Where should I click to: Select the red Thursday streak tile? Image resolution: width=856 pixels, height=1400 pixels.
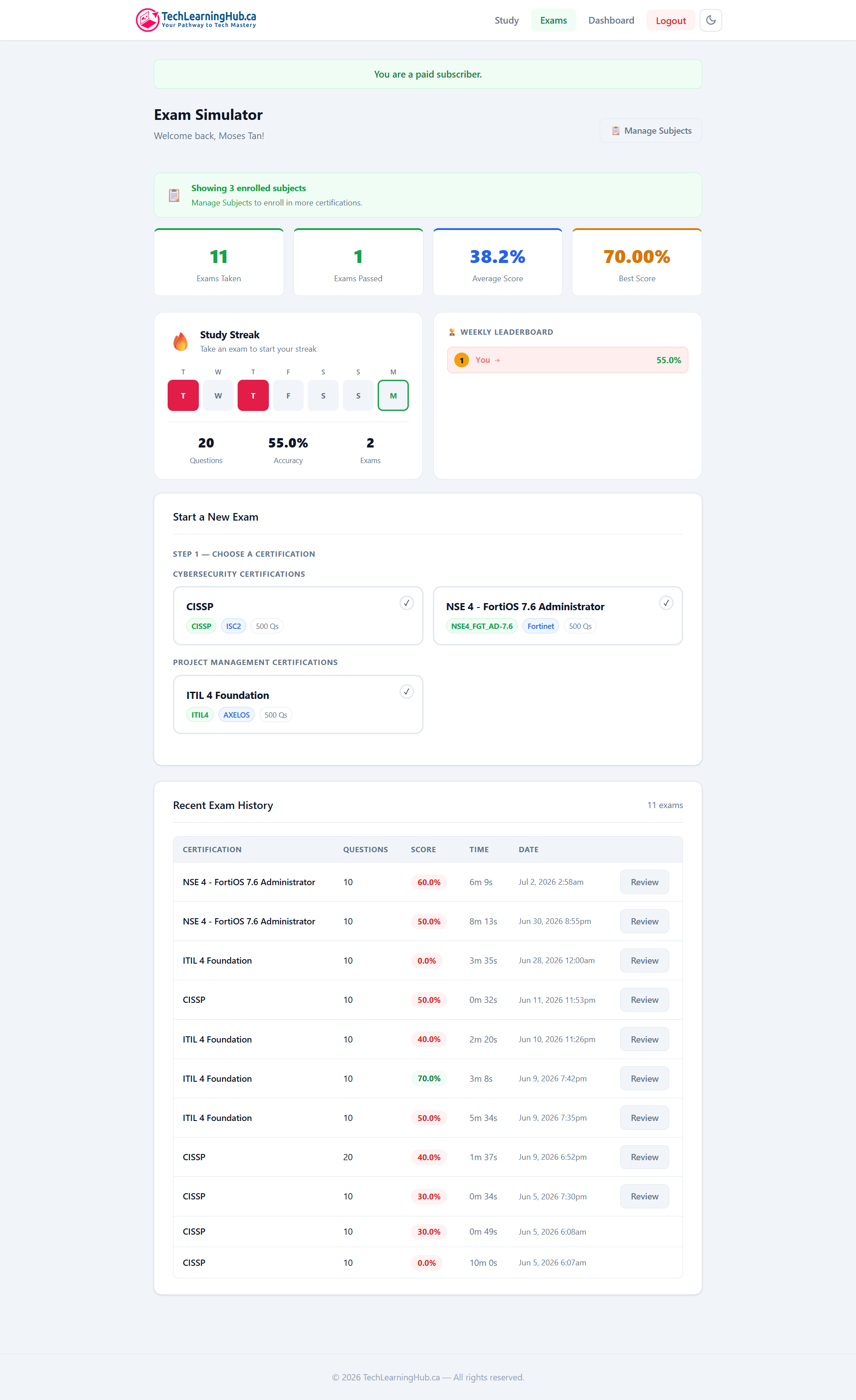click(253, 395)
